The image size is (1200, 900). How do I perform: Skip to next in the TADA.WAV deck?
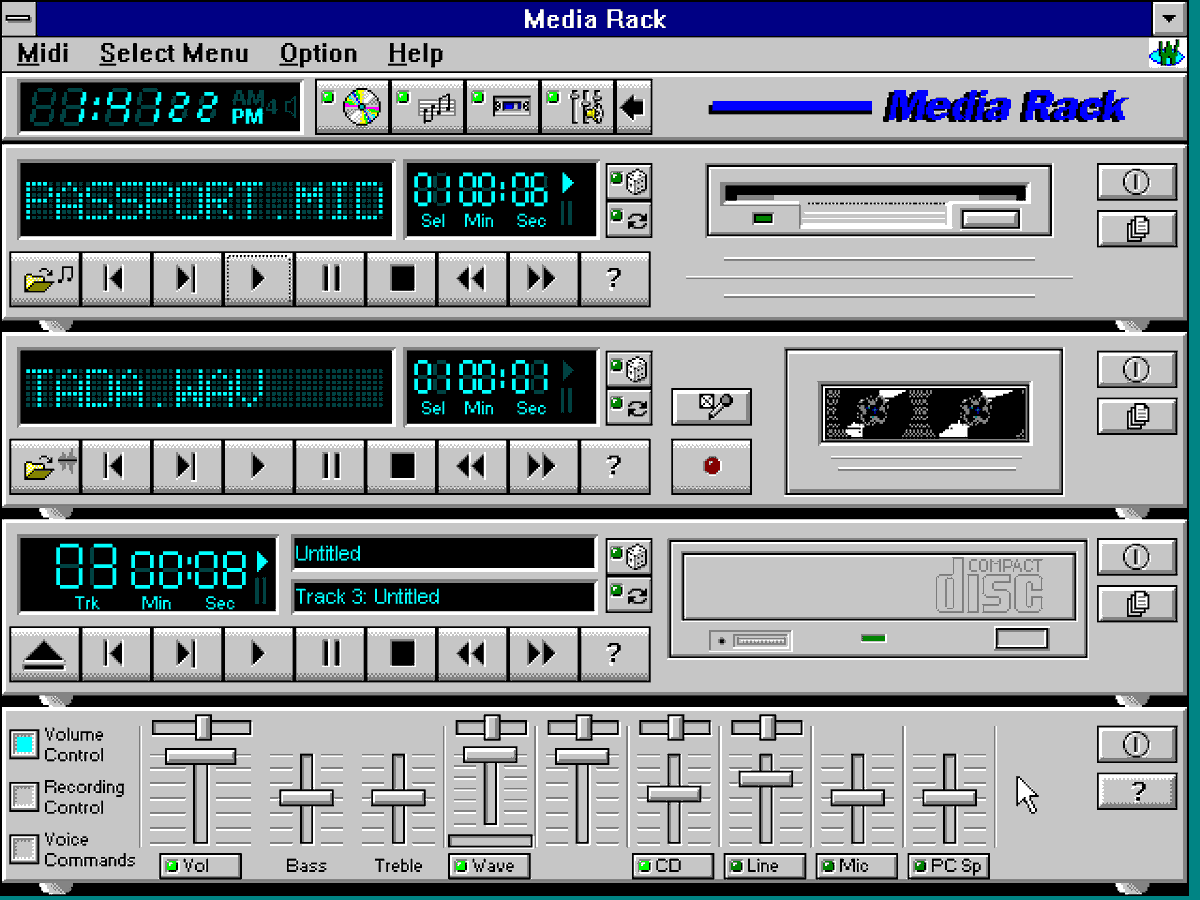[x=187, y=466]
